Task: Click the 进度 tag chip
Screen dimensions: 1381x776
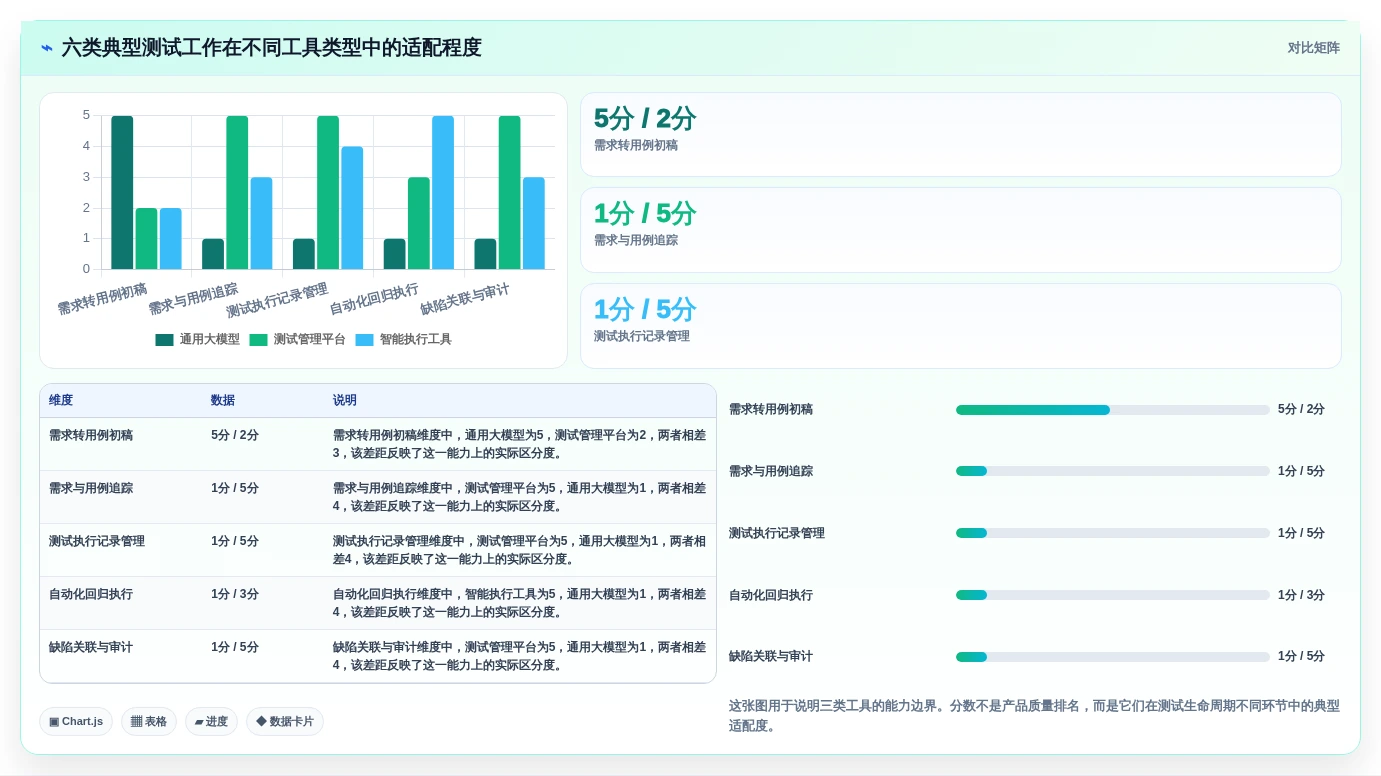Action: (211, 721)
